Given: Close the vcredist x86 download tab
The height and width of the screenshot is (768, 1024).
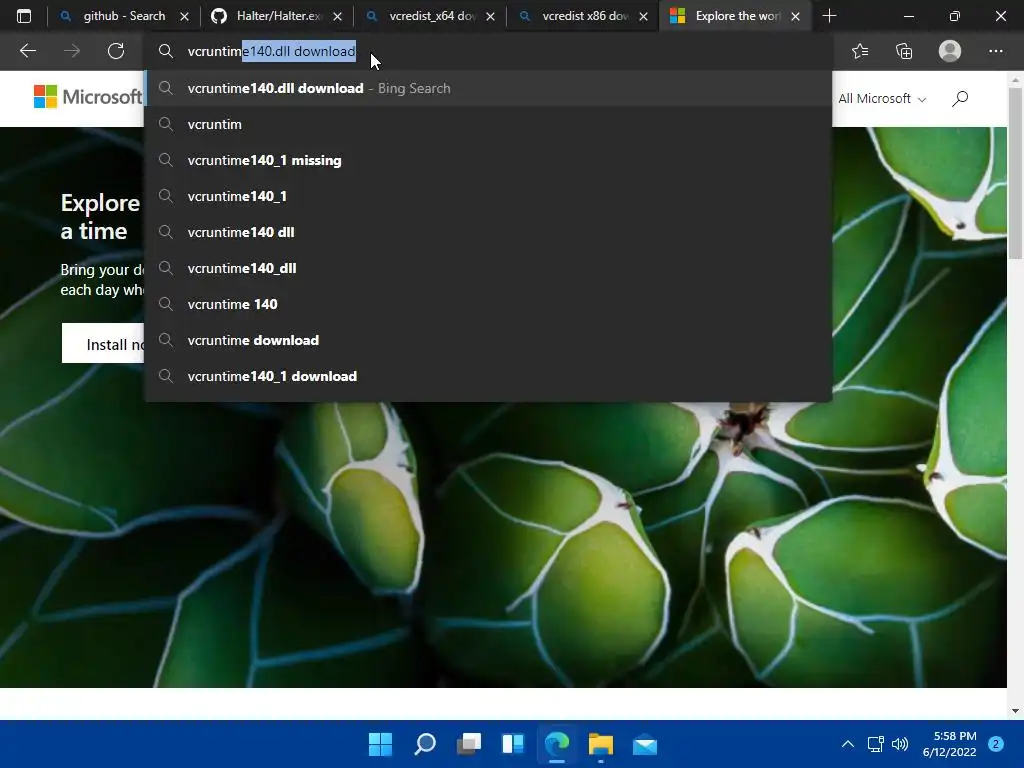Looking at the screenshot, I should 643,16.
